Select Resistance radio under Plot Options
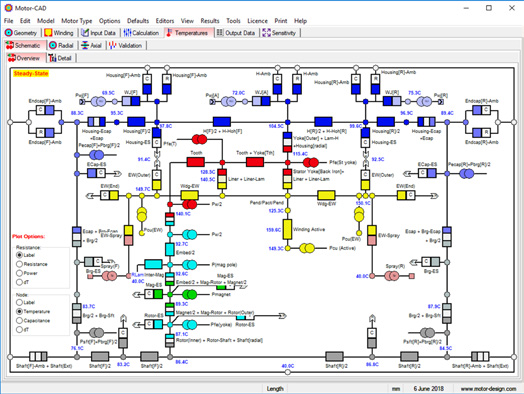The image size is (524, 394). tap(19, 264)
